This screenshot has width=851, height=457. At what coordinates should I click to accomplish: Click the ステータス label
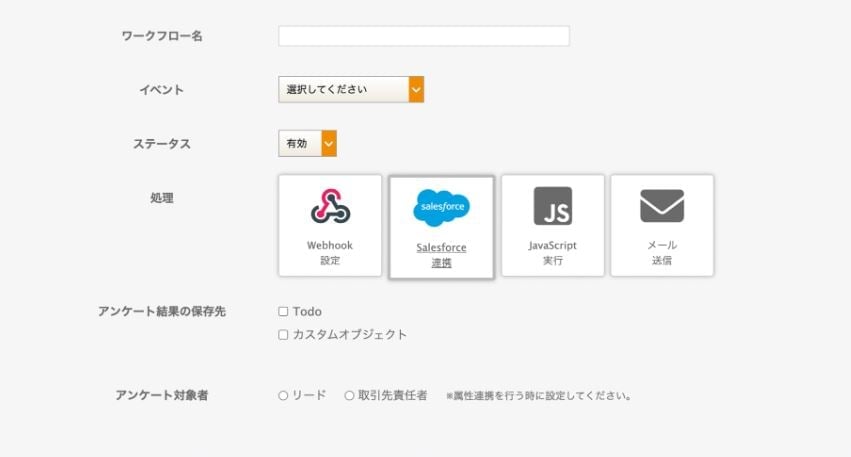click(162, 144)
